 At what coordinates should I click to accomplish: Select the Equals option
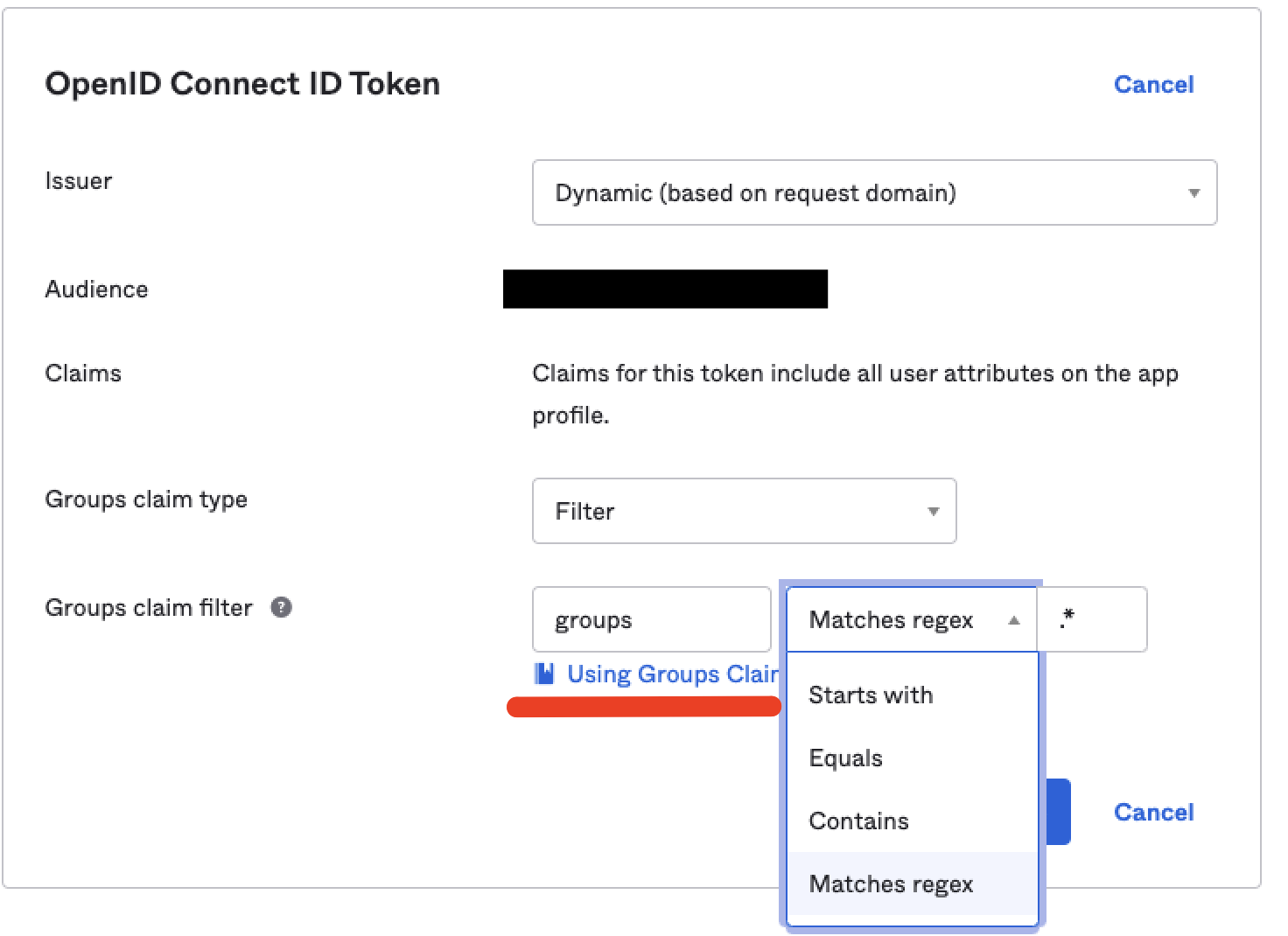[845, 758]
